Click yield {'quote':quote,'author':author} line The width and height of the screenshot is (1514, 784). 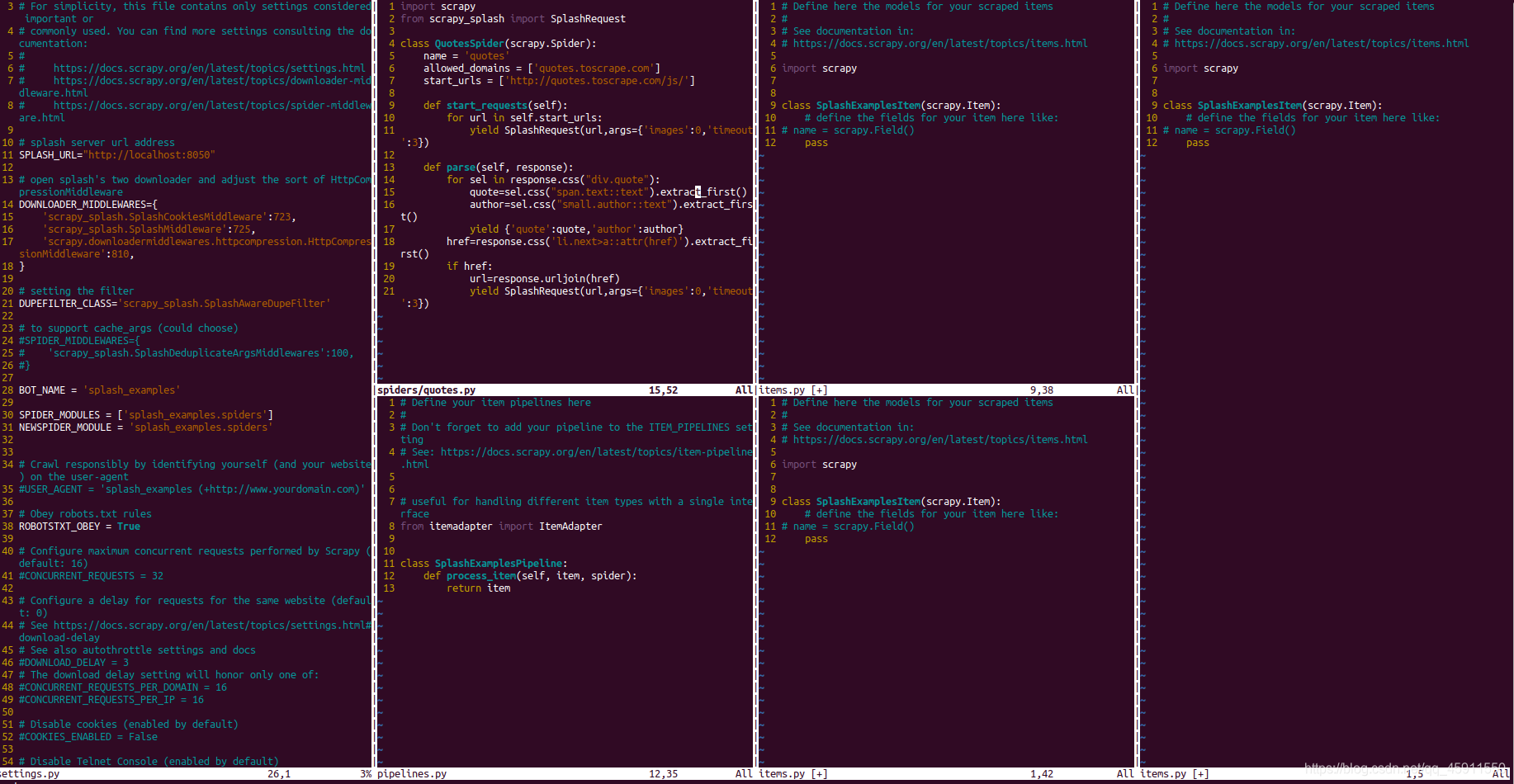click(x=576, y=229)
